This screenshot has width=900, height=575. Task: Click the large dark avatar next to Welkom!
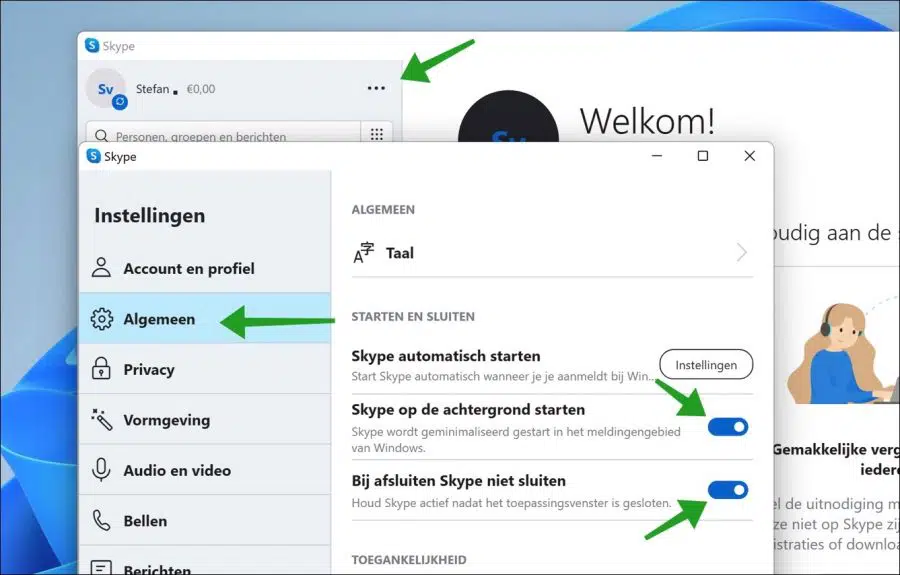[509, 116]
